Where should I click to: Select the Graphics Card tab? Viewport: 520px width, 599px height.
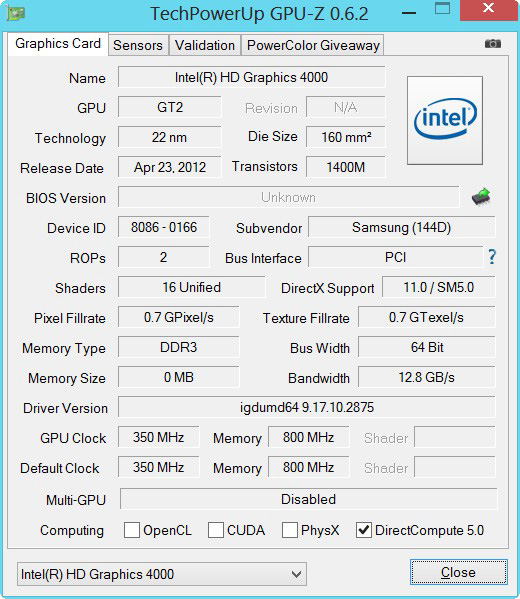58,44
